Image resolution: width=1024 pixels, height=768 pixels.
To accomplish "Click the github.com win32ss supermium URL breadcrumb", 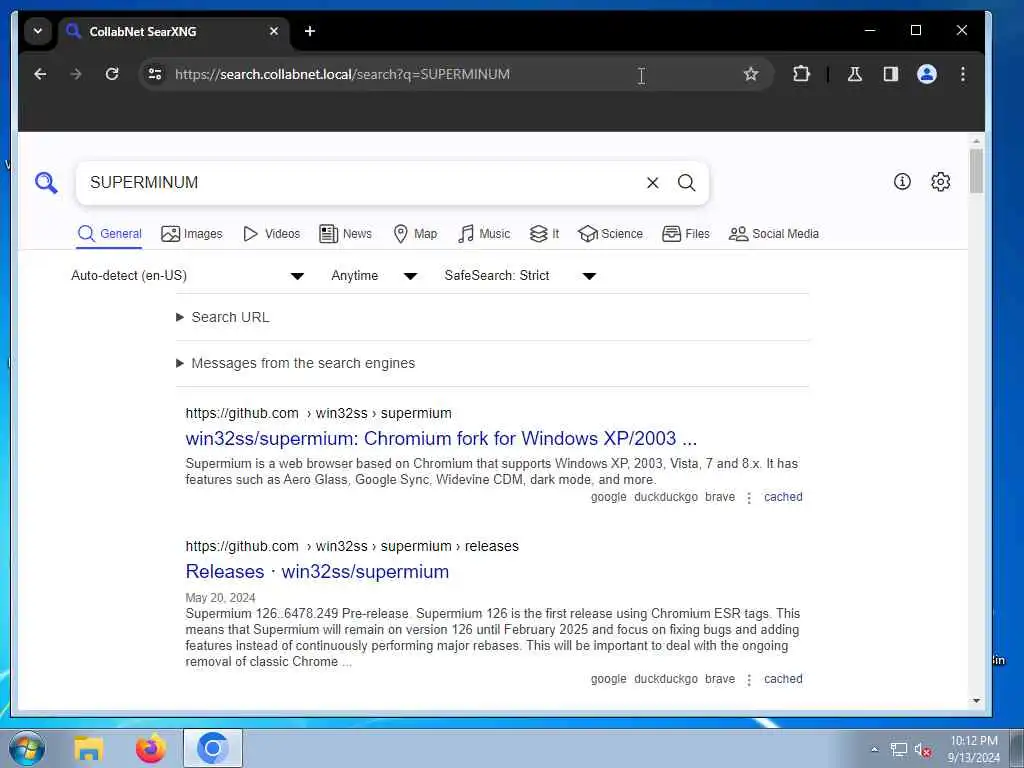I will [319, 413].
